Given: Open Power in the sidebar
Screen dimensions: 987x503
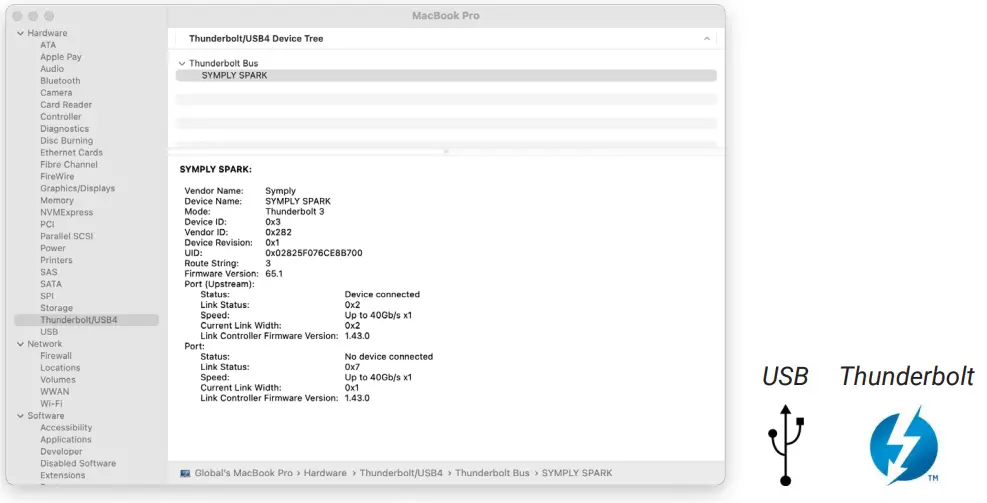Looking at the screenshot, I should coord(53,249).
